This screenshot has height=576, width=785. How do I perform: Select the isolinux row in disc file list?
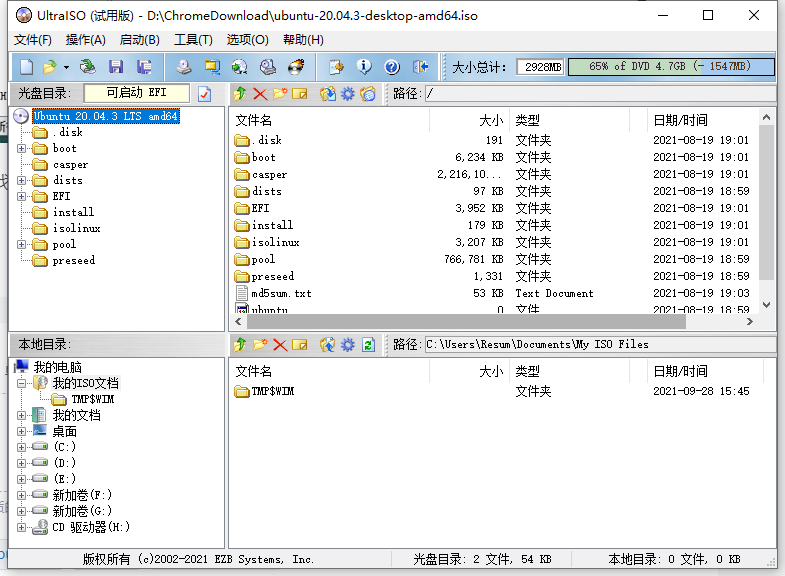[x=493, y=242]
